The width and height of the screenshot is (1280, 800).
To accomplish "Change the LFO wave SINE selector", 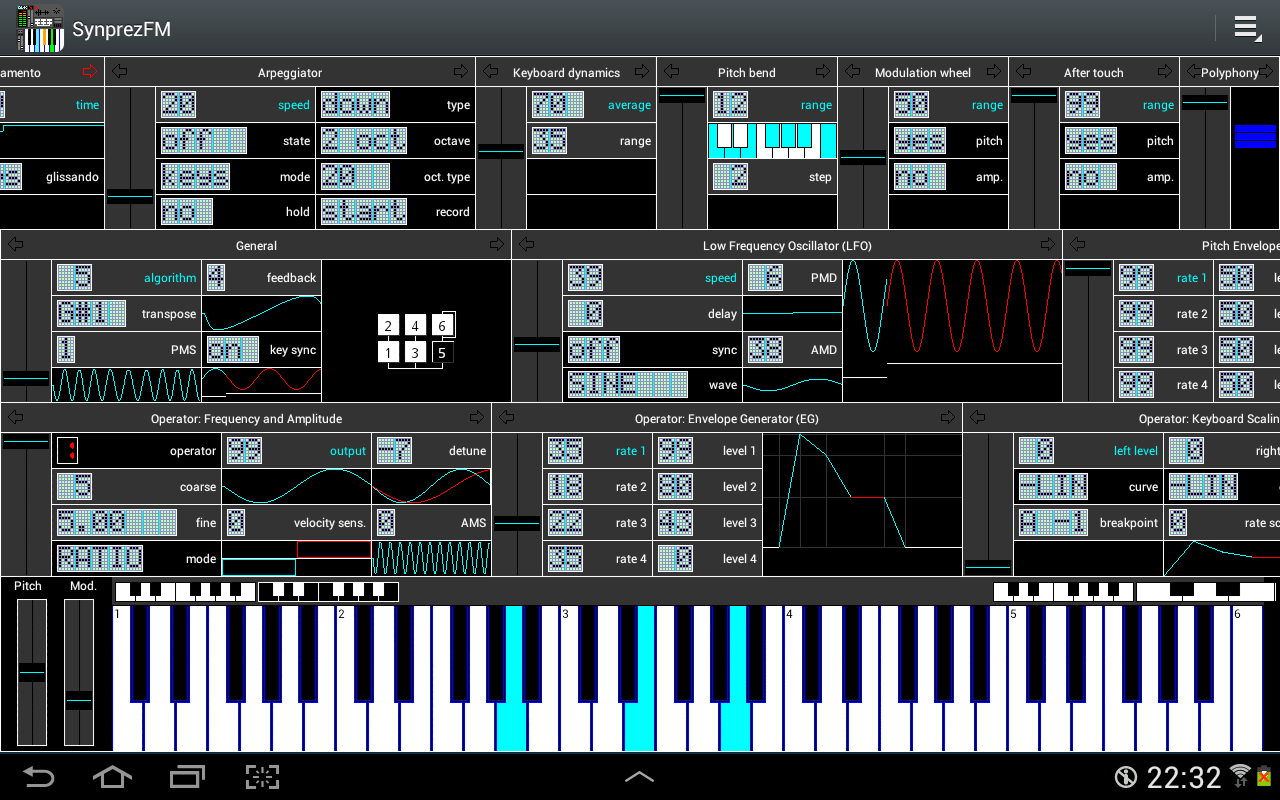I will [627, 385].
